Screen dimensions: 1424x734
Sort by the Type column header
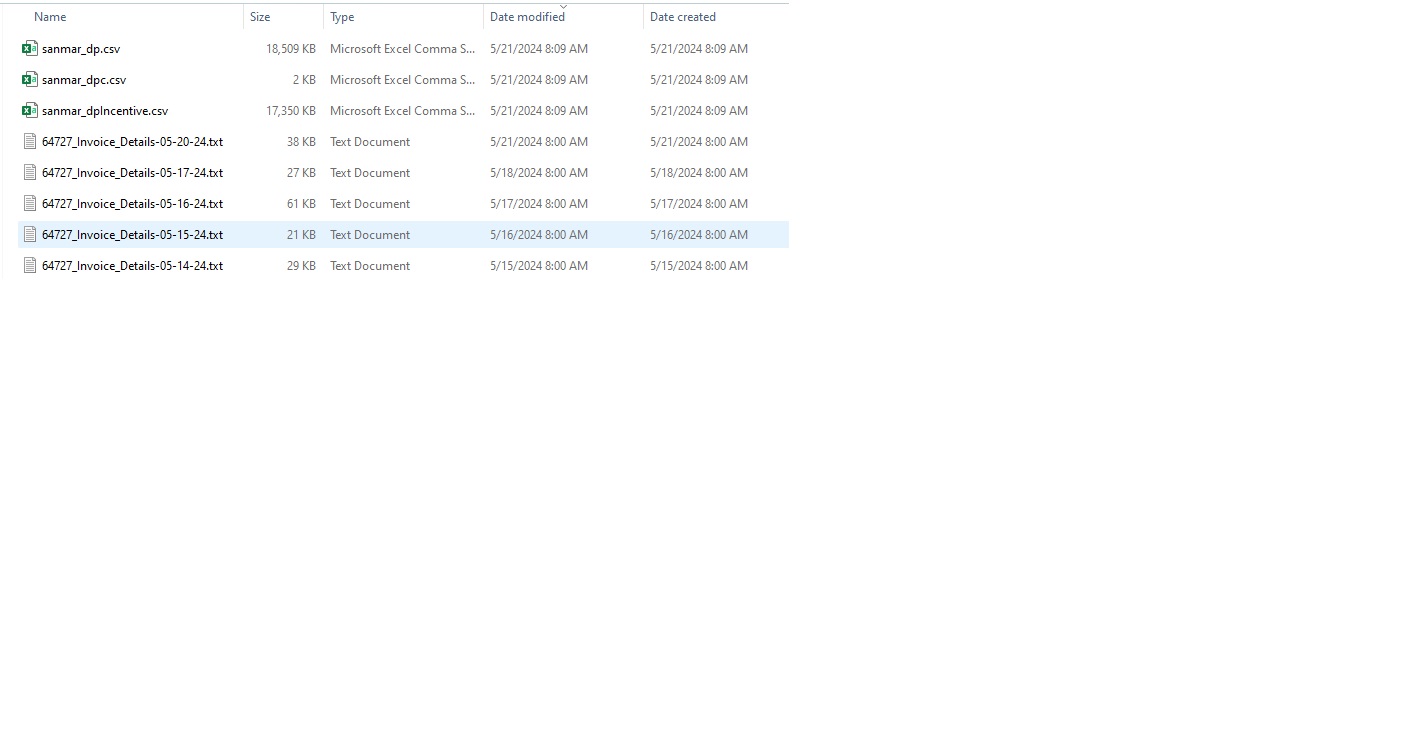342,17
